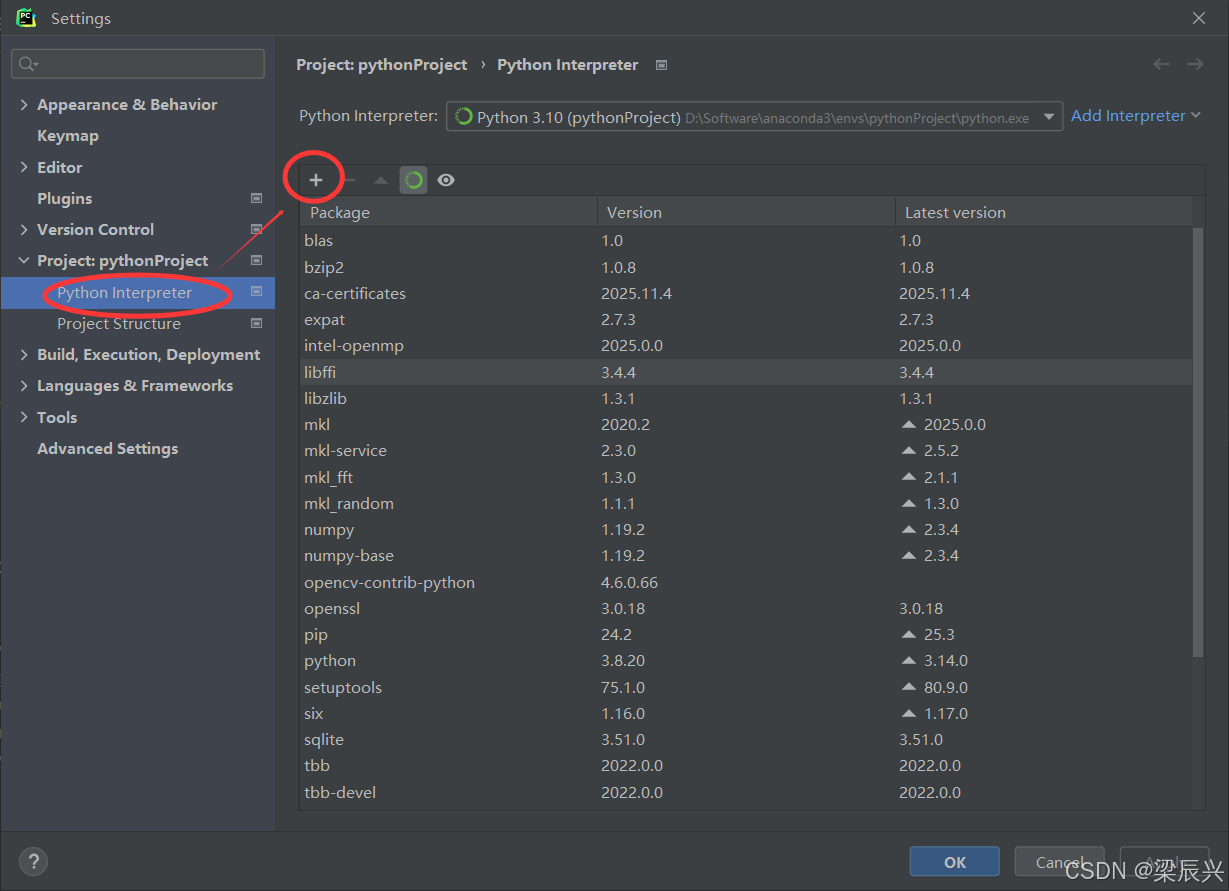This screenshot has height=891, width=1229.
Task: Click the Cancel button
Action: pyautogui.click(x=1059, y=862)
